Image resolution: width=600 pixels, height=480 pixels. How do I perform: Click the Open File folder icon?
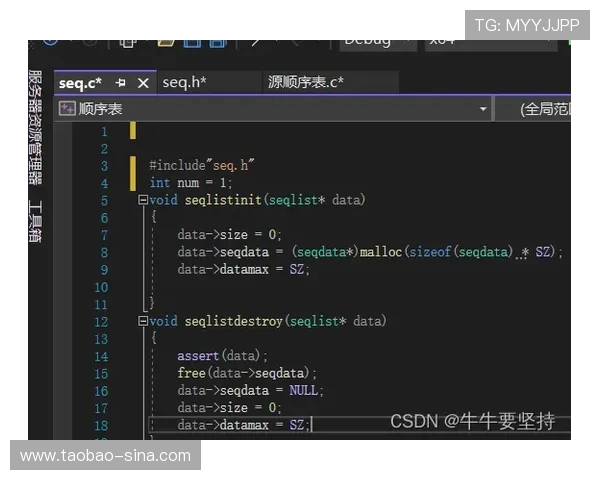(x=165, y=43)
